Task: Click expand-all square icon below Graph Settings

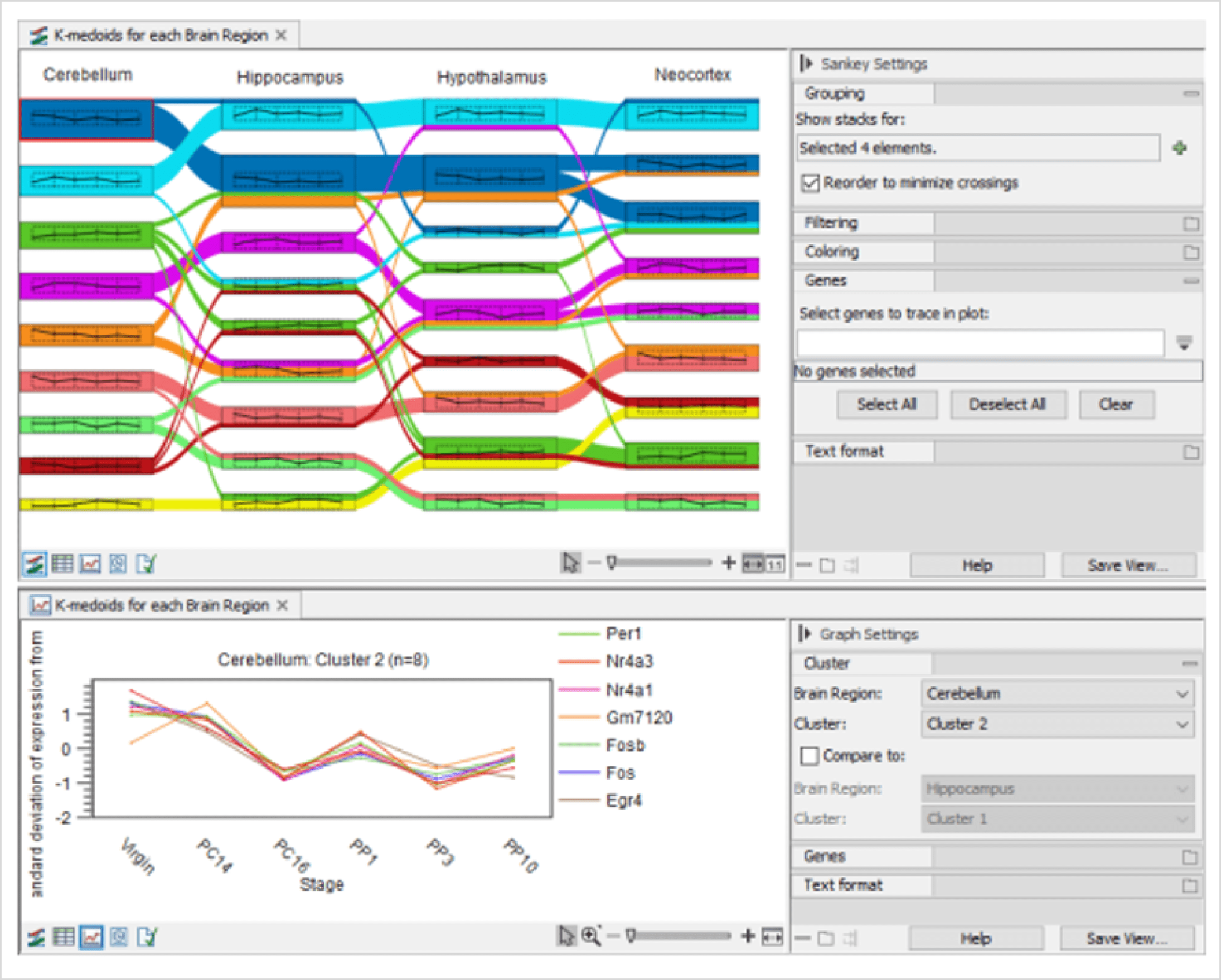Action: (826, 938)
